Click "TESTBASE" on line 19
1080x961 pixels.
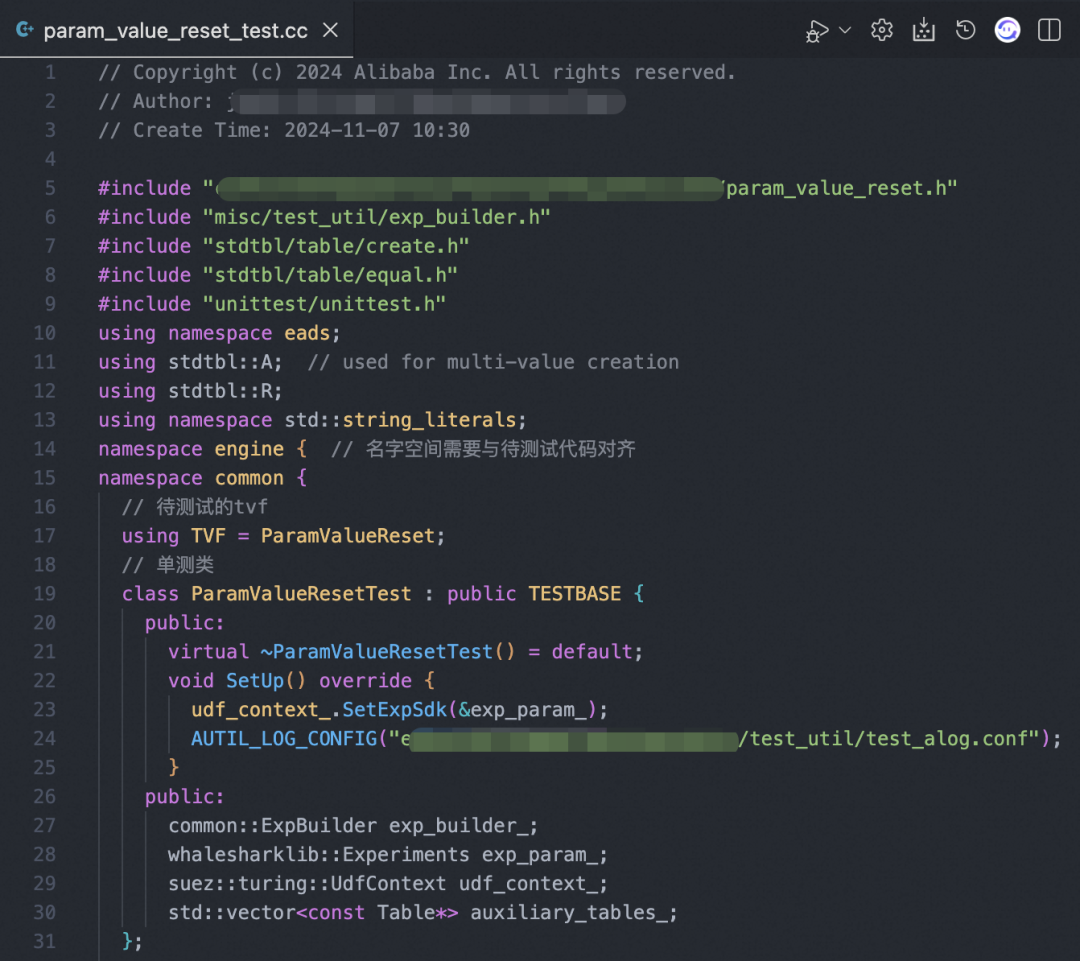(x=574, y=594)
